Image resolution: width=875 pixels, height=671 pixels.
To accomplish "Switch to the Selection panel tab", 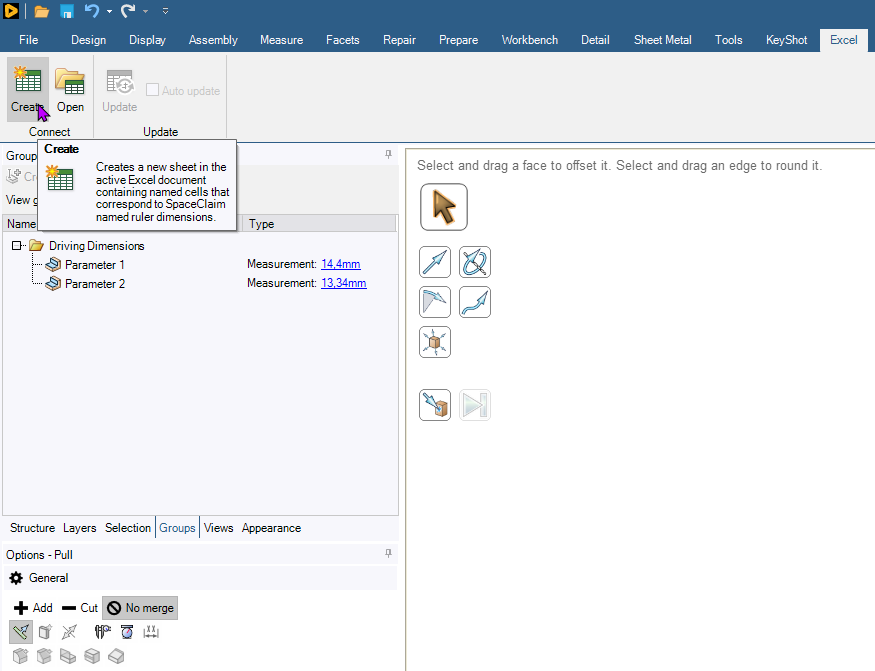I will [x=128, y=528].
